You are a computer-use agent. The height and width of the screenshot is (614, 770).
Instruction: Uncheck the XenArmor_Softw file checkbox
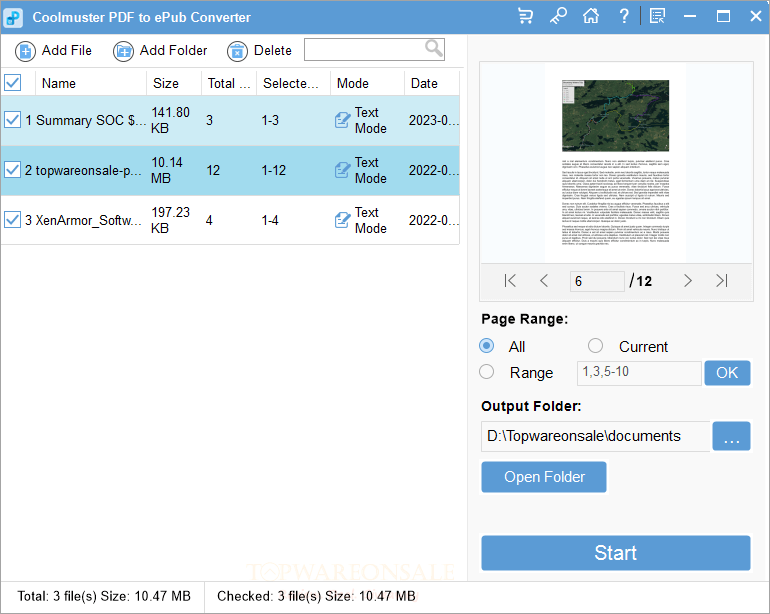point(12,220)
